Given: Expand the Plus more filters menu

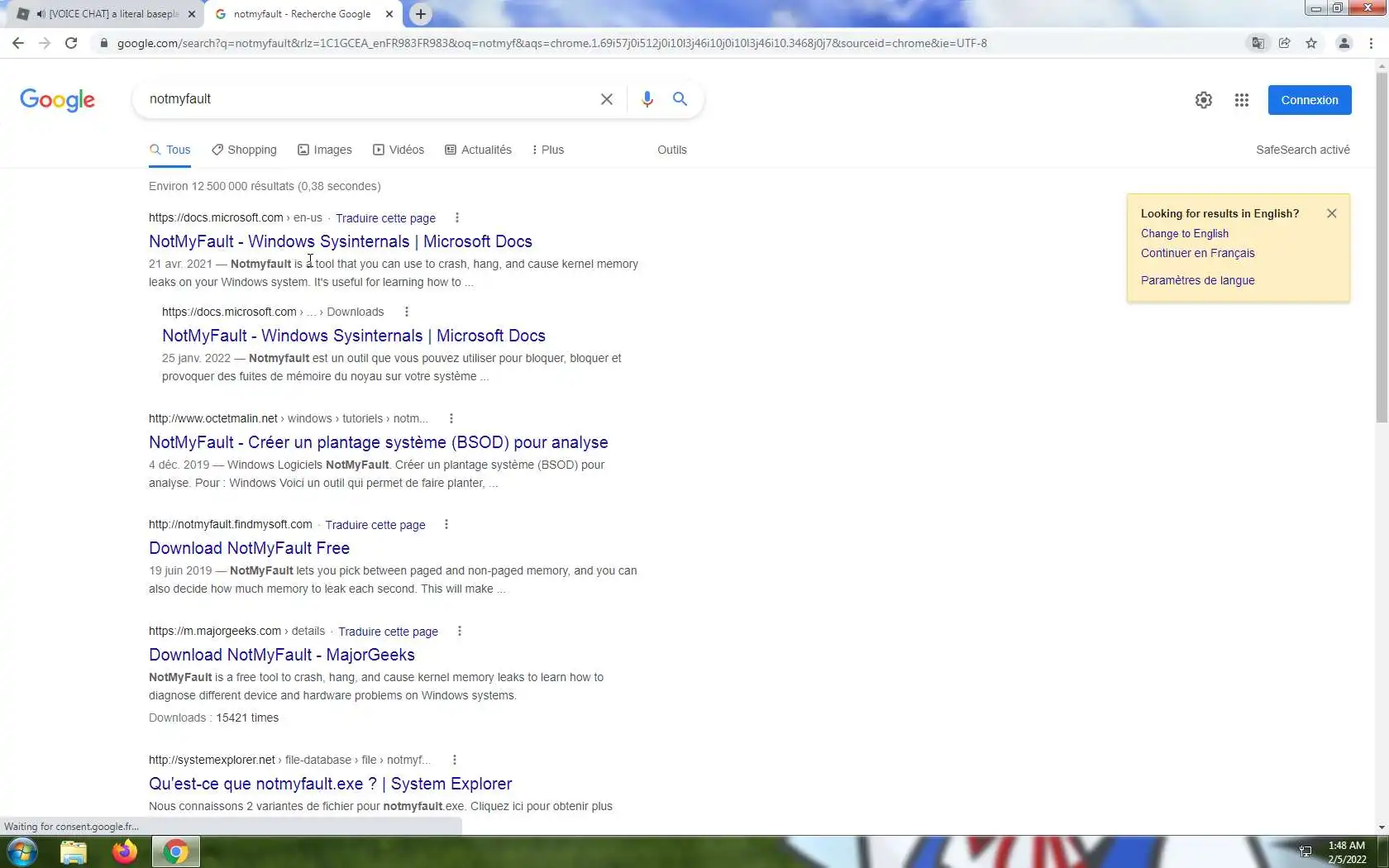Looking at the screenshot, I should point(547,150).
